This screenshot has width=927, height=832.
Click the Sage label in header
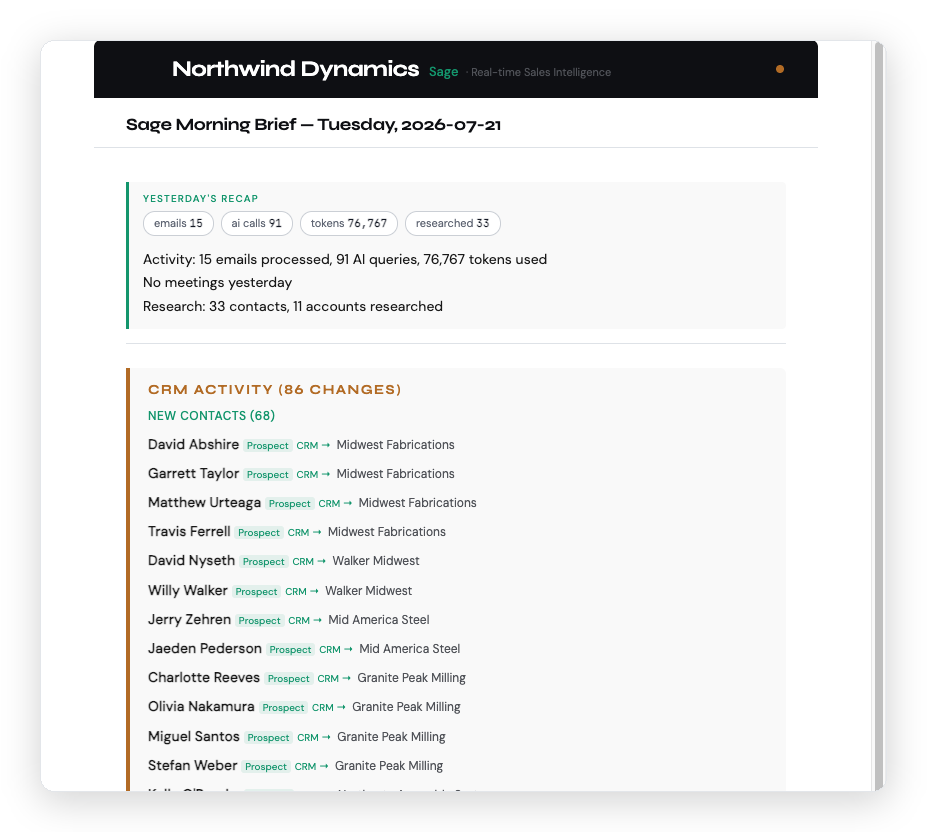(443, 72)
